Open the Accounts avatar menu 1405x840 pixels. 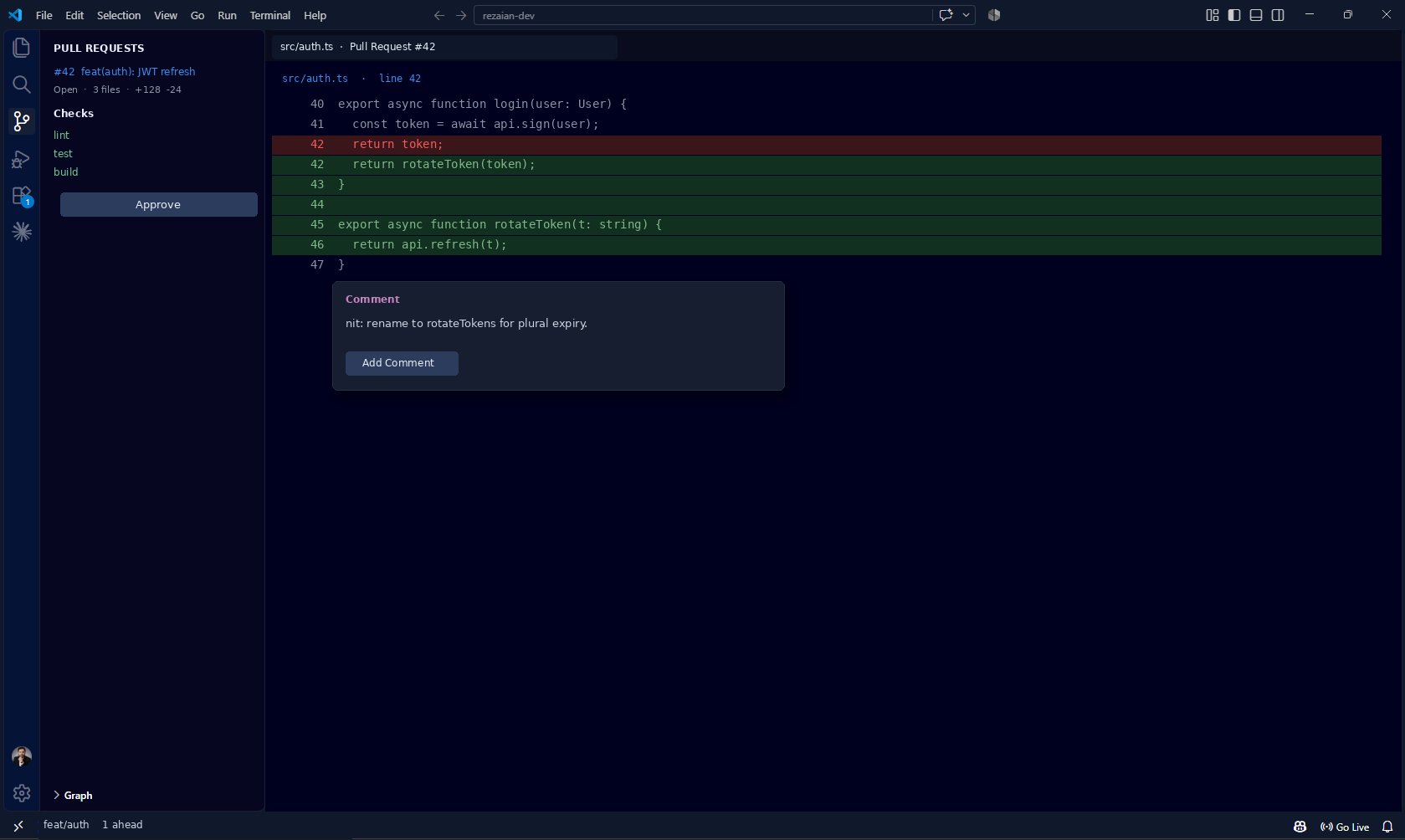point(22,756)
